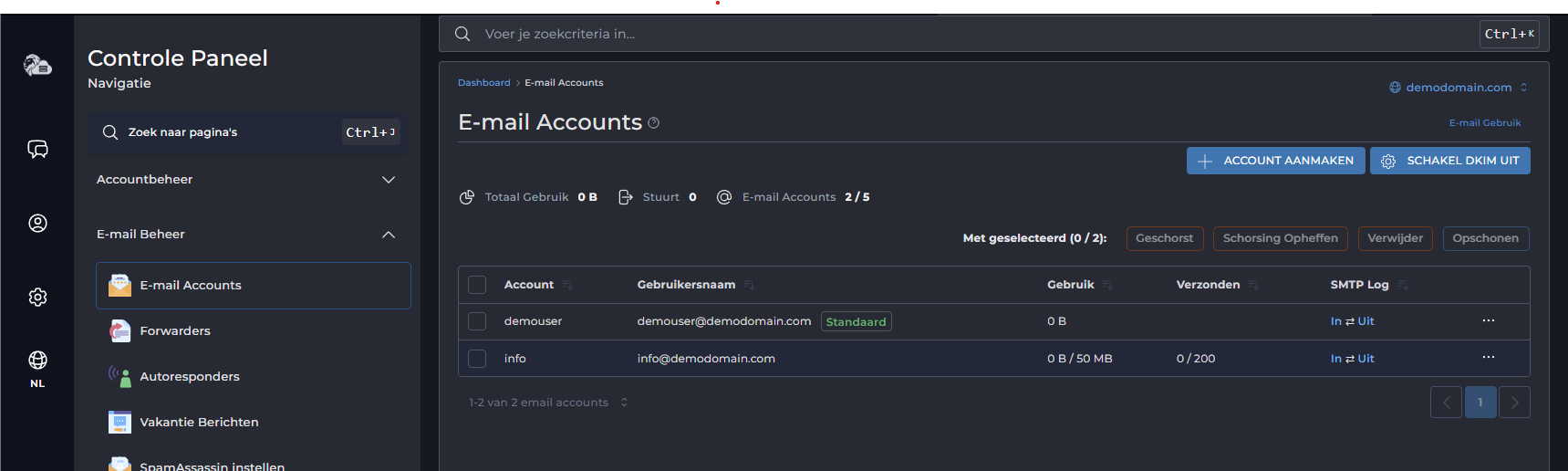Open the three-dot menu for demouser row
1568x471 pixels.
point(1489,320)
